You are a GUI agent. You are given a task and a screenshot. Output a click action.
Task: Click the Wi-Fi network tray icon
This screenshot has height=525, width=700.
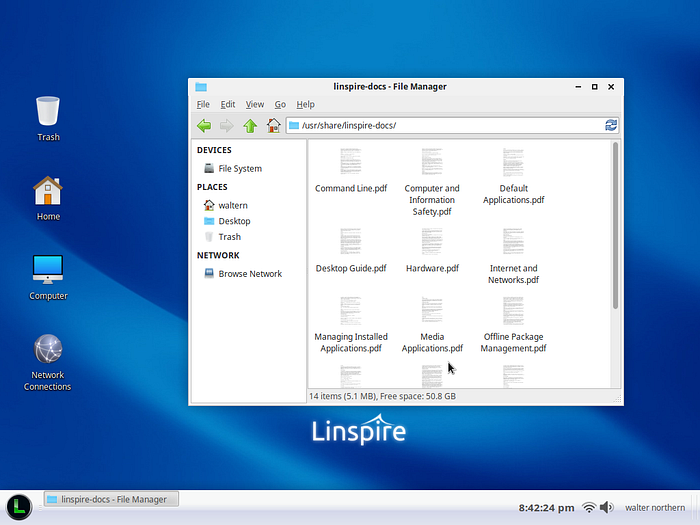click(589, 508)
